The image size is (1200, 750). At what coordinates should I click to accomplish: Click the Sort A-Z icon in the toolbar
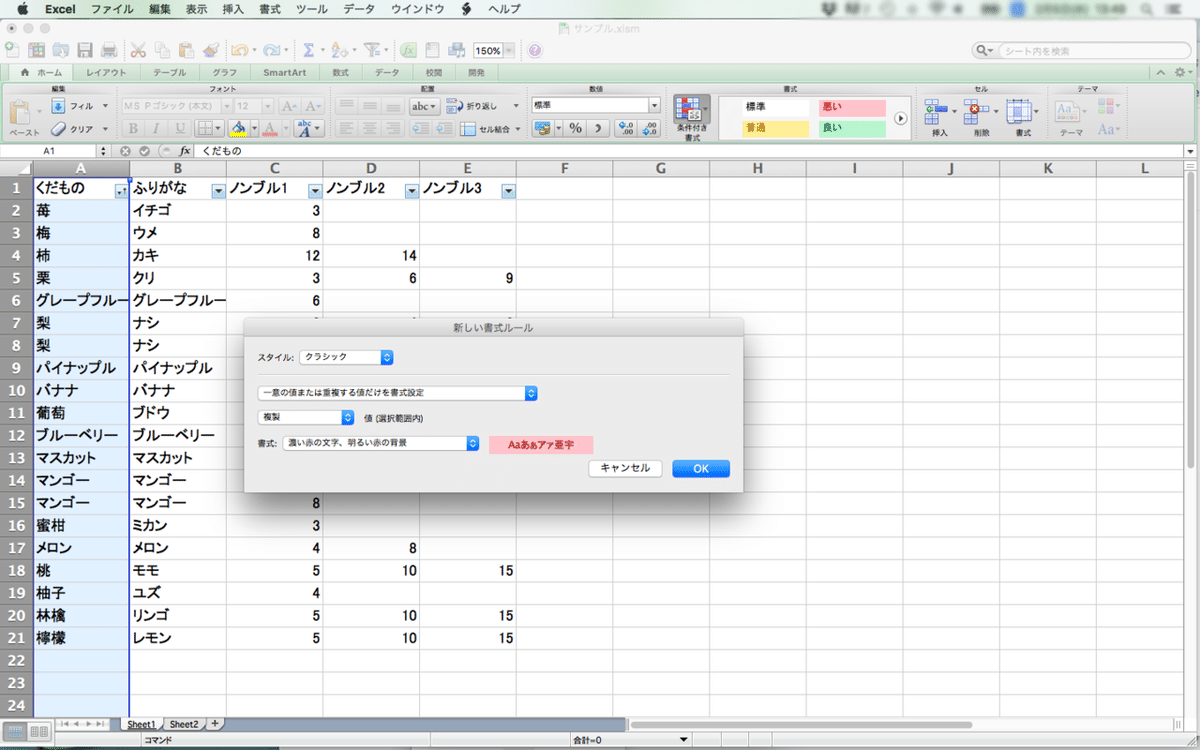(338, 50)
